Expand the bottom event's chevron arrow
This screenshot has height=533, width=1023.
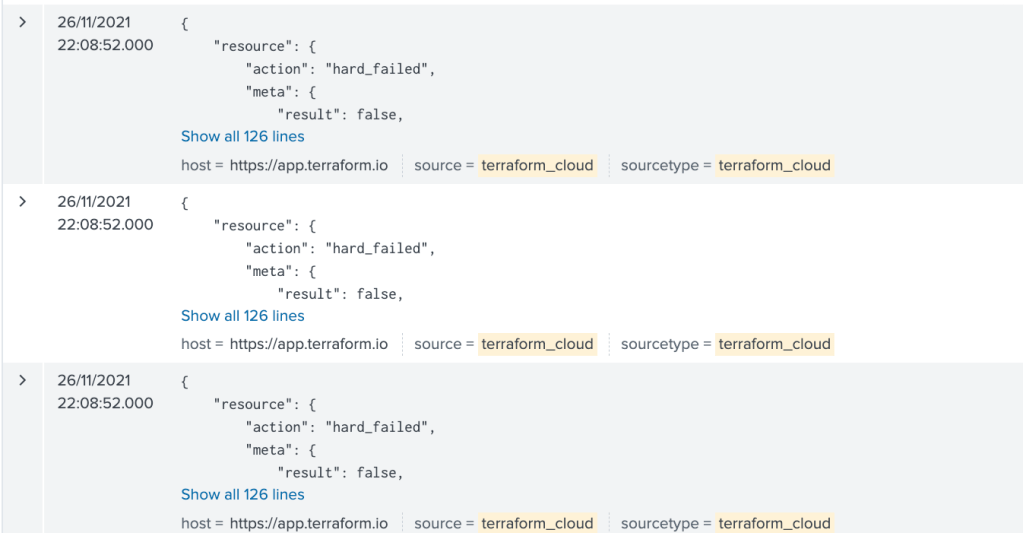point(23,380)
